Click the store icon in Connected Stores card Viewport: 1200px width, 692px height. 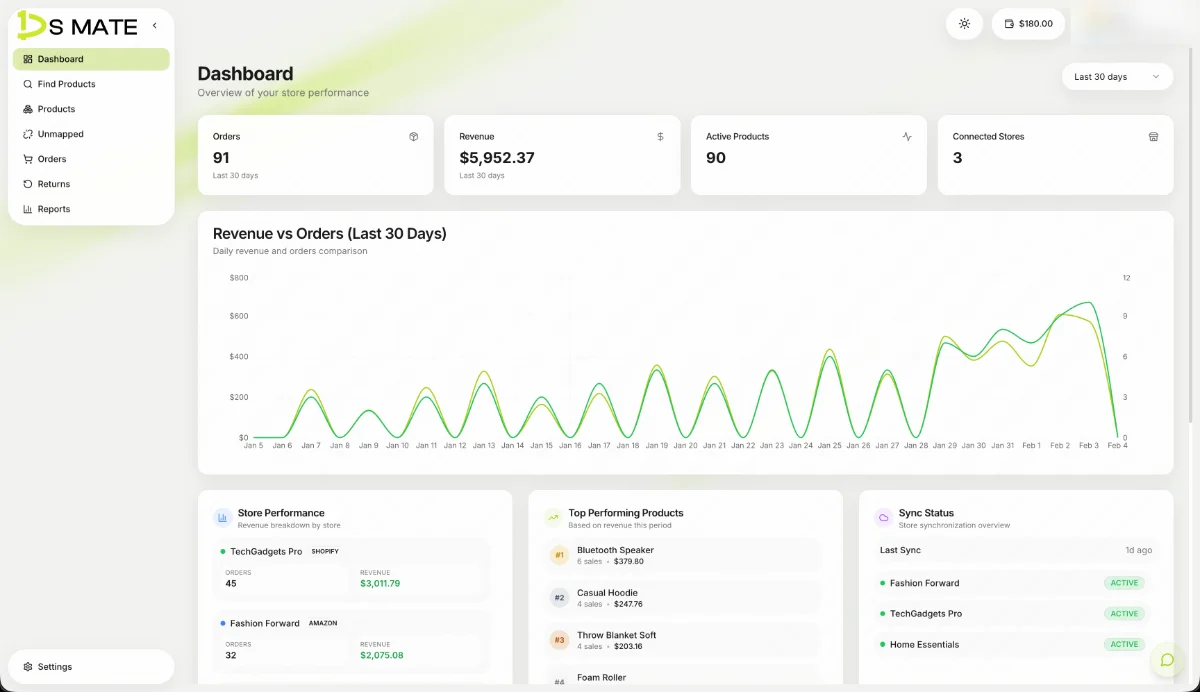1153,137
